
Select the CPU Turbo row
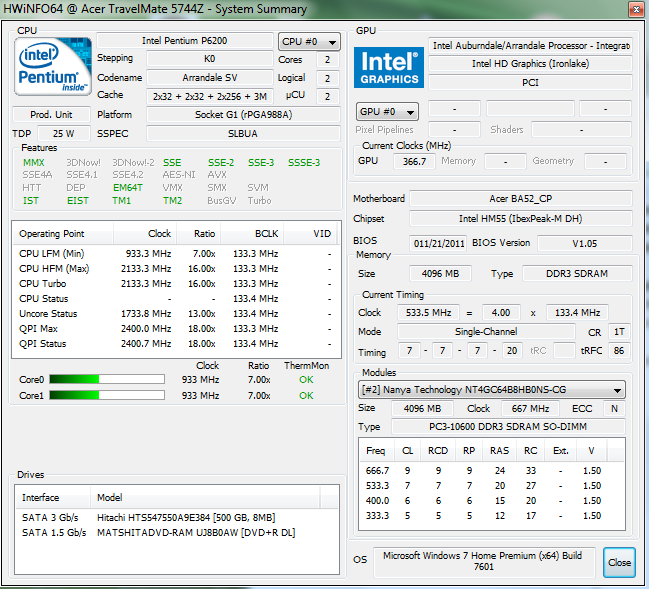(176, 284)
